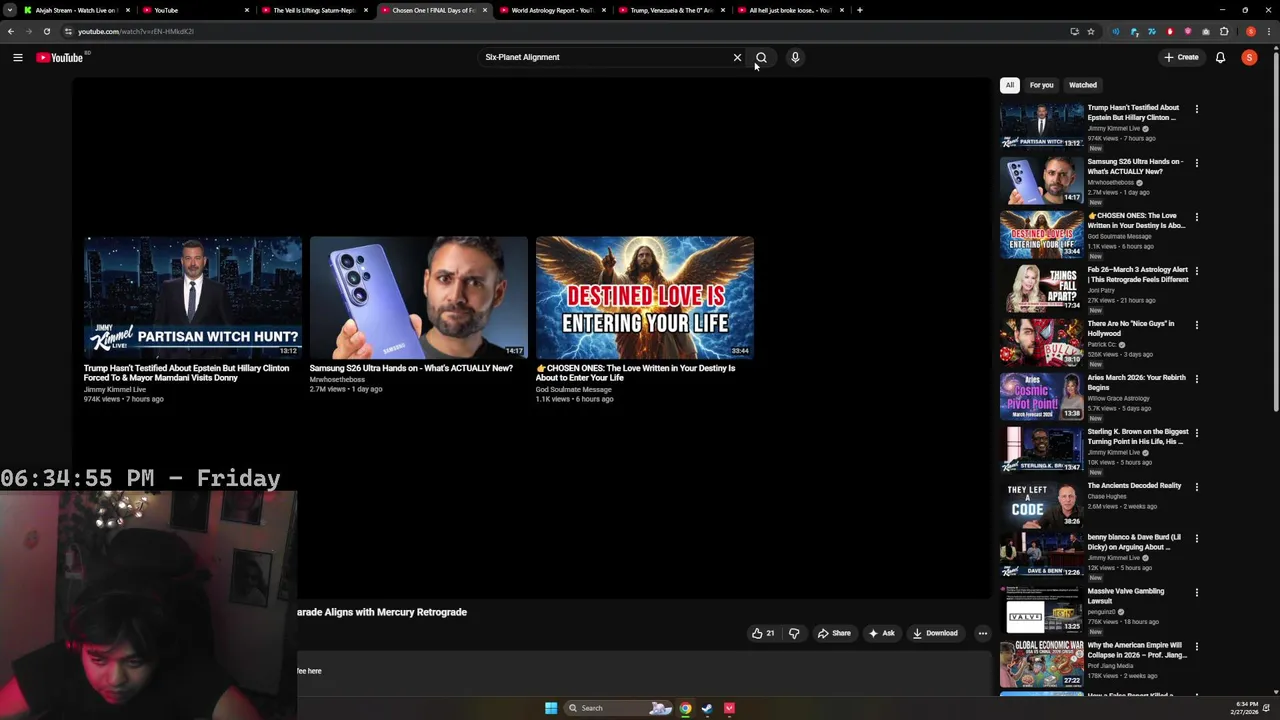Click the Ask button
Screen dimensions: 1280x720
click(882, 633)
